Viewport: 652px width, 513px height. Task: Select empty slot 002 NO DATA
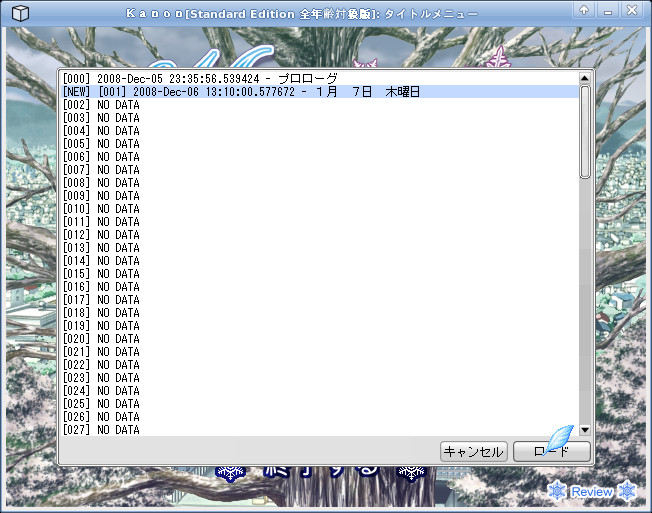(320, 105)
